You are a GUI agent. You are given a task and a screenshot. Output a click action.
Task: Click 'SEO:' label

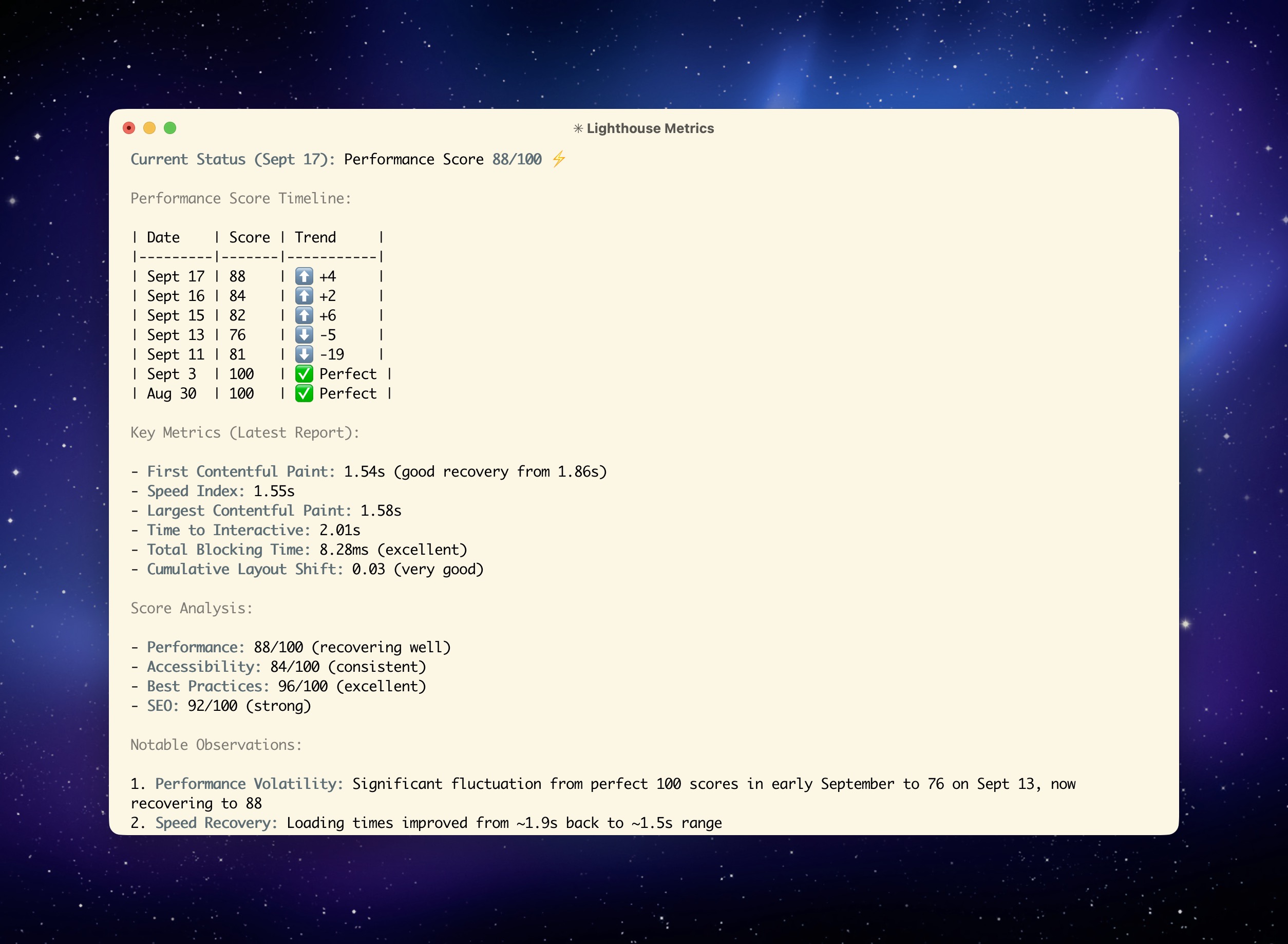coord(163,706)
